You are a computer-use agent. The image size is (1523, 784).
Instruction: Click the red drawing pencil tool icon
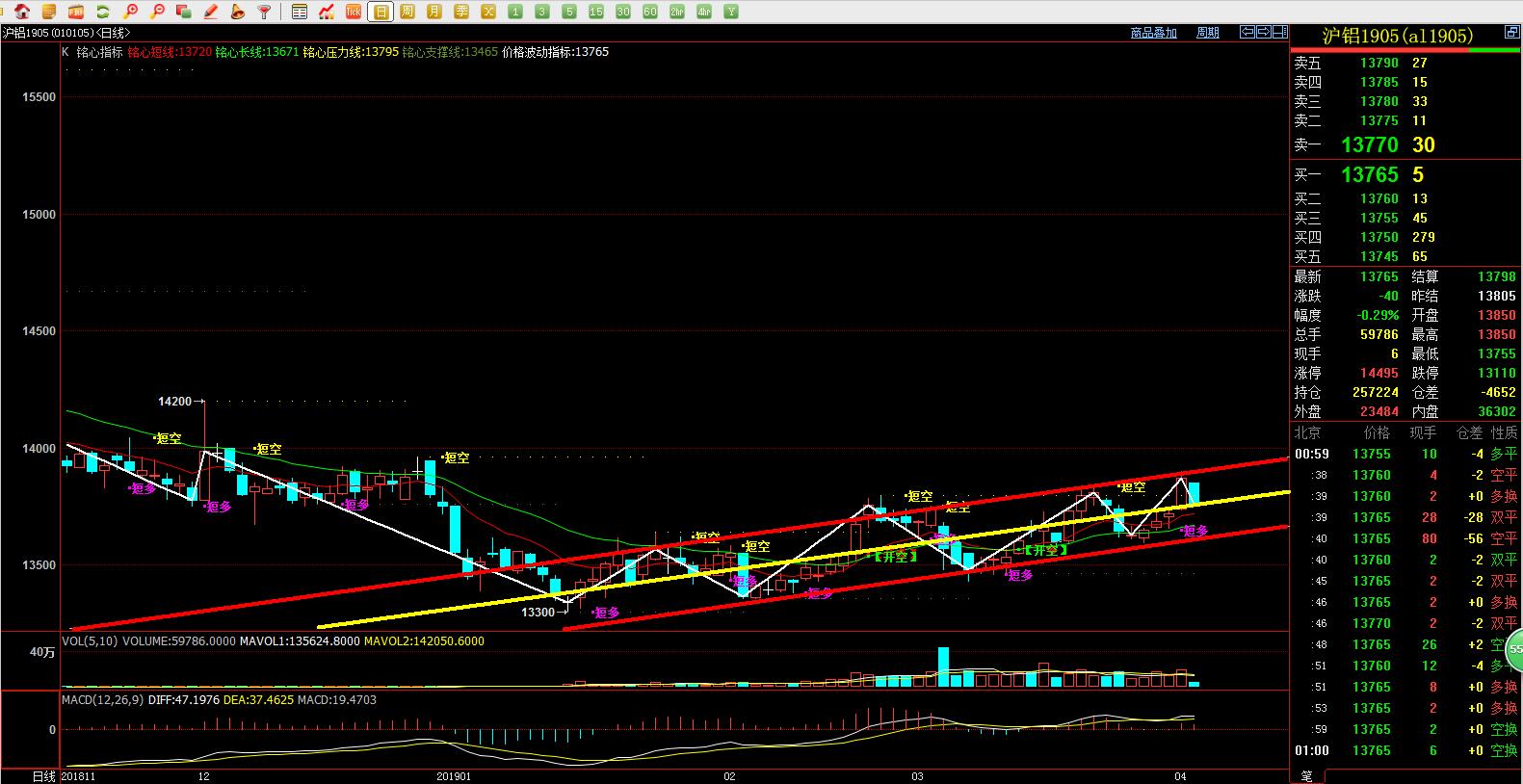pos(211,12)
